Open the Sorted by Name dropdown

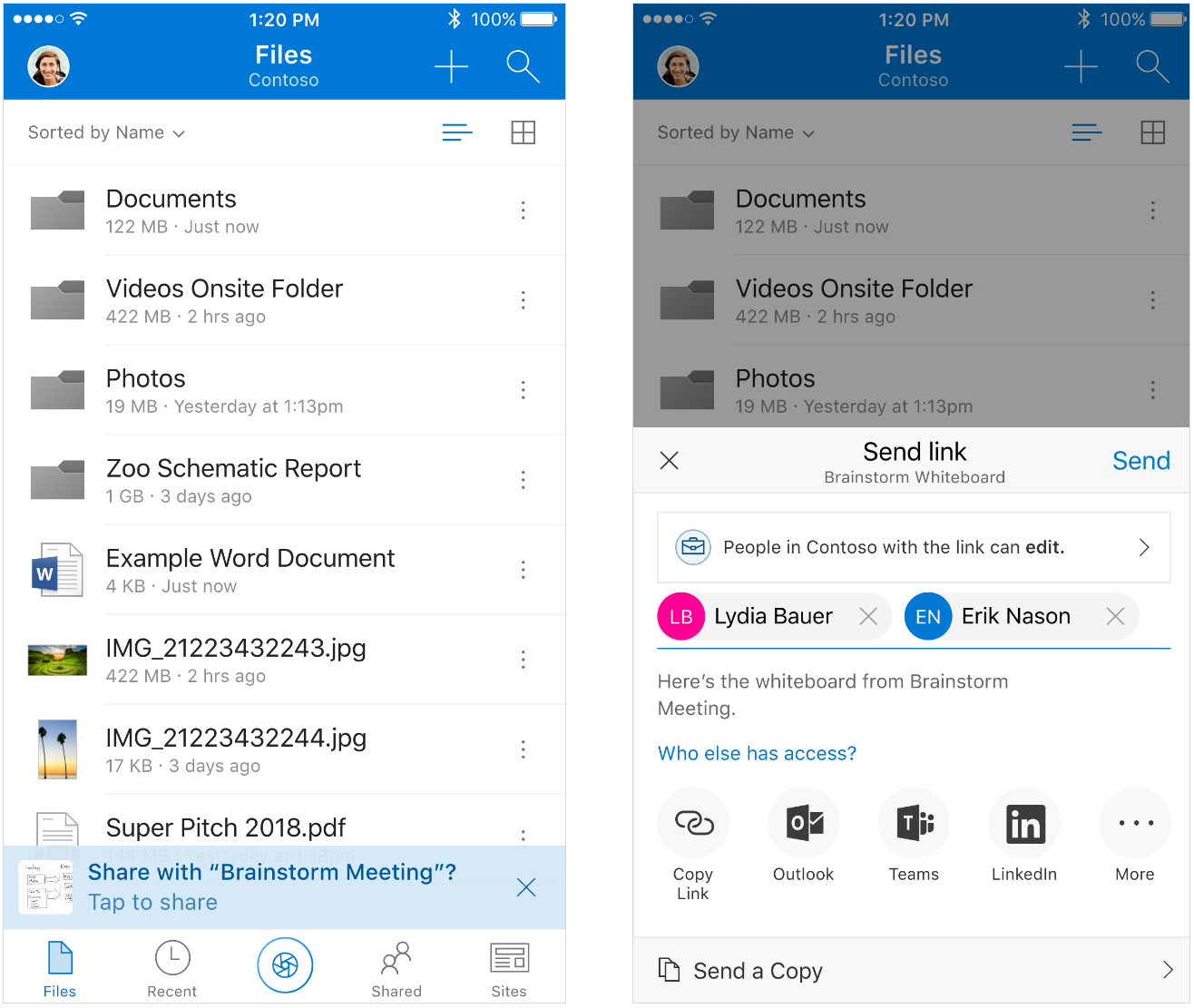pyautogui.click(x=105, y=132)
